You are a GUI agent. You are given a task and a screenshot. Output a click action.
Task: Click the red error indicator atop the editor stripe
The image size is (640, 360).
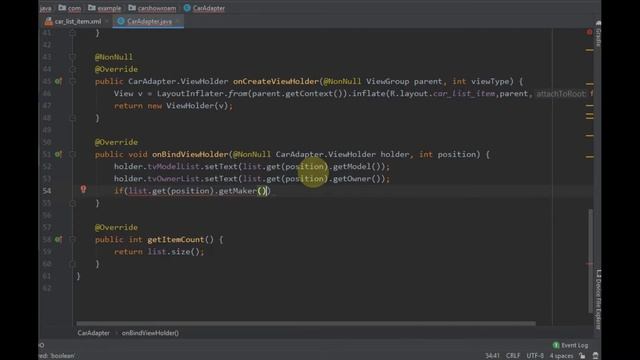[x=589, y=32]
